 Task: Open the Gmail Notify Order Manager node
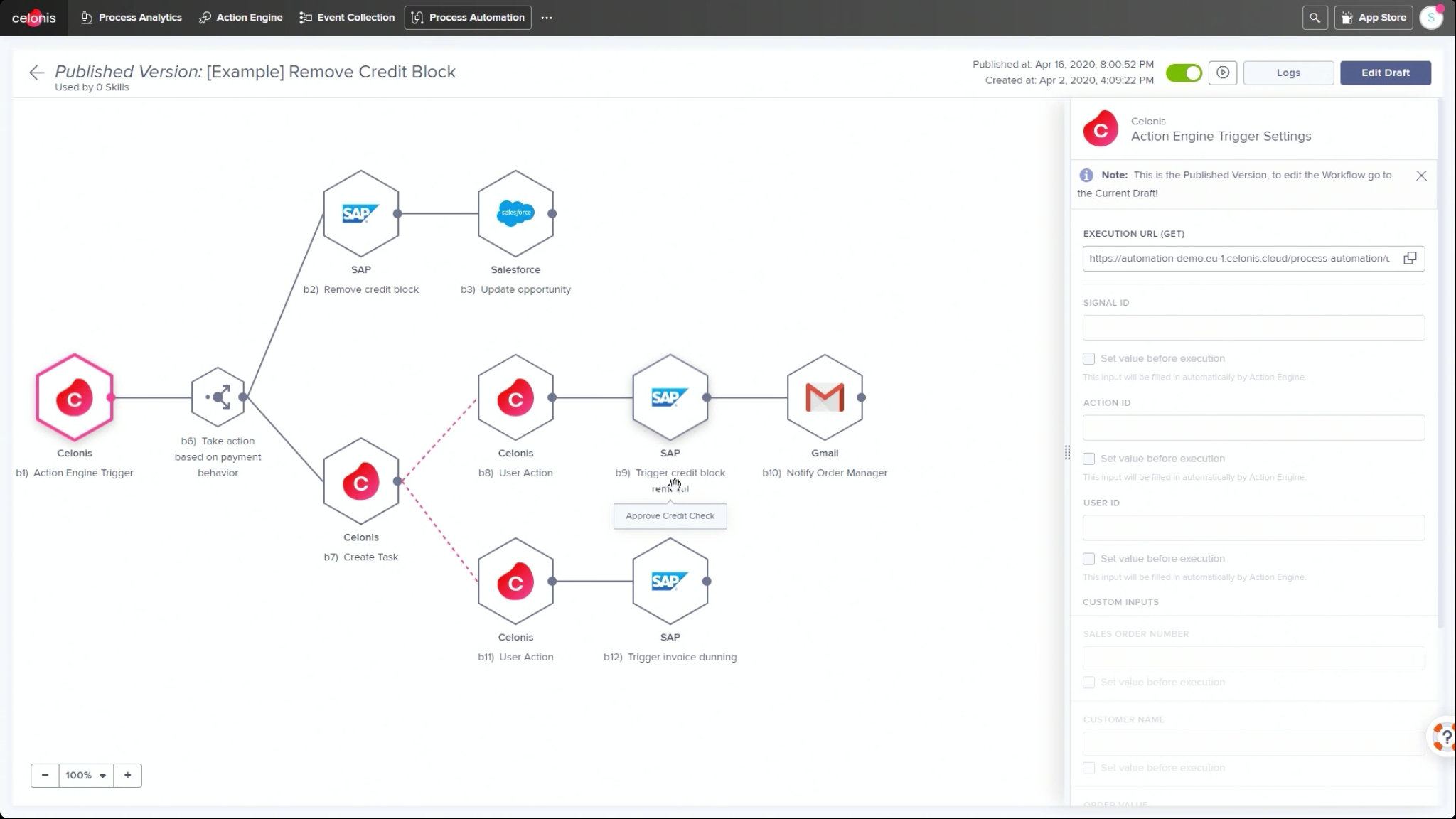point(824,397)
